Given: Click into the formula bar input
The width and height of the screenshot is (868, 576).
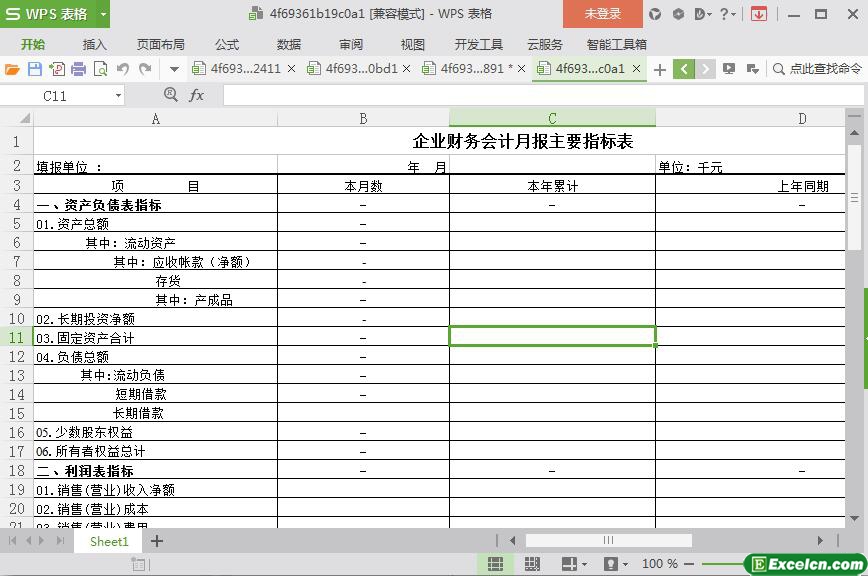Looking at the screenshot, I should pyautogui.click(x=542, y=95).
